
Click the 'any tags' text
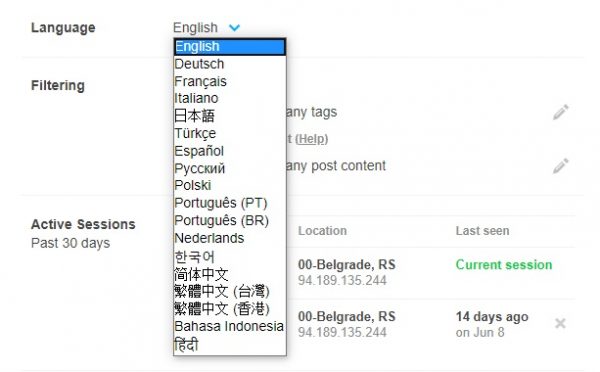[311, 112]
